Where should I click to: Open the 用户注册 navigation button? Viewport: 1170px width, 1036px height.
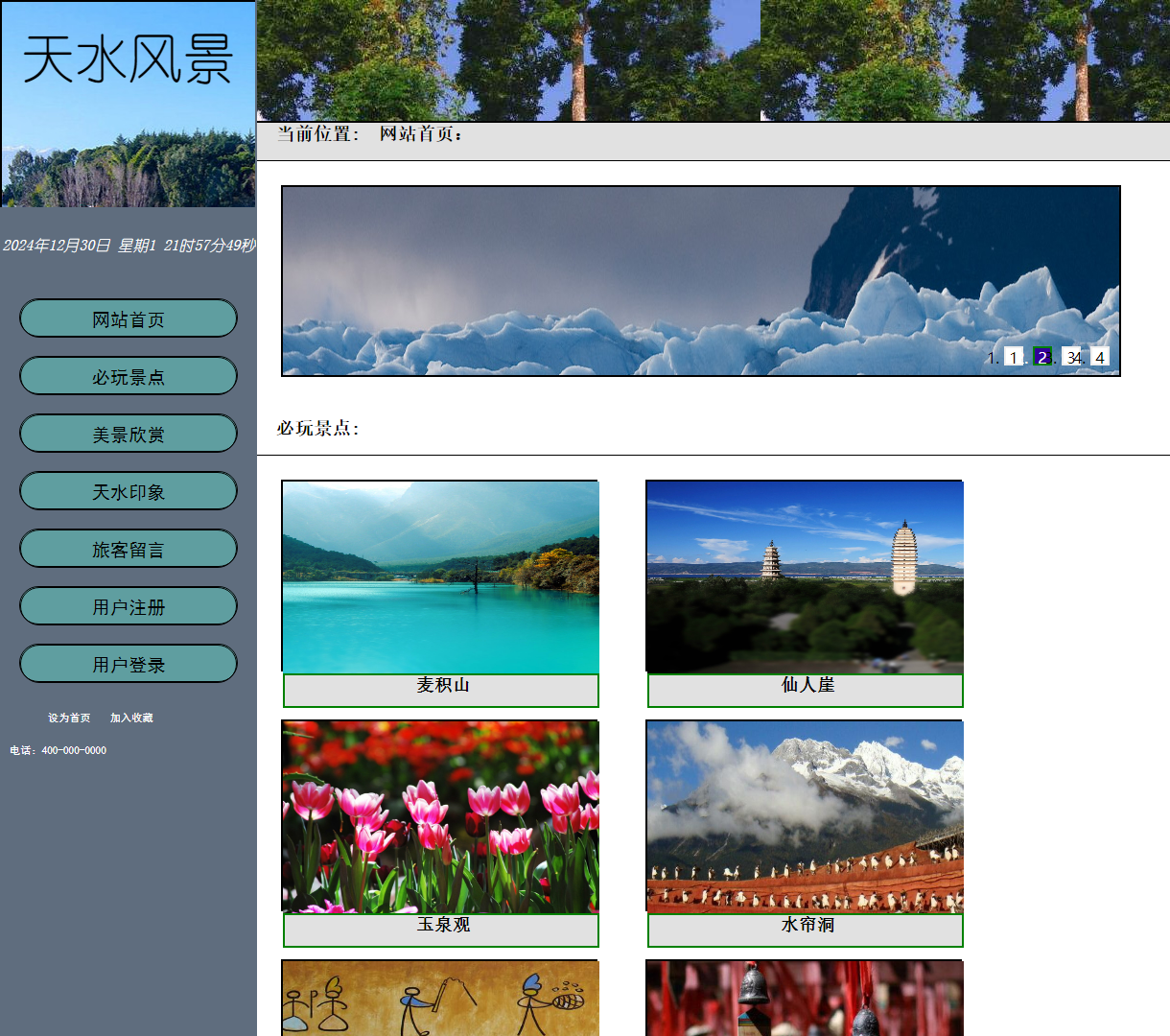point(128,605)
